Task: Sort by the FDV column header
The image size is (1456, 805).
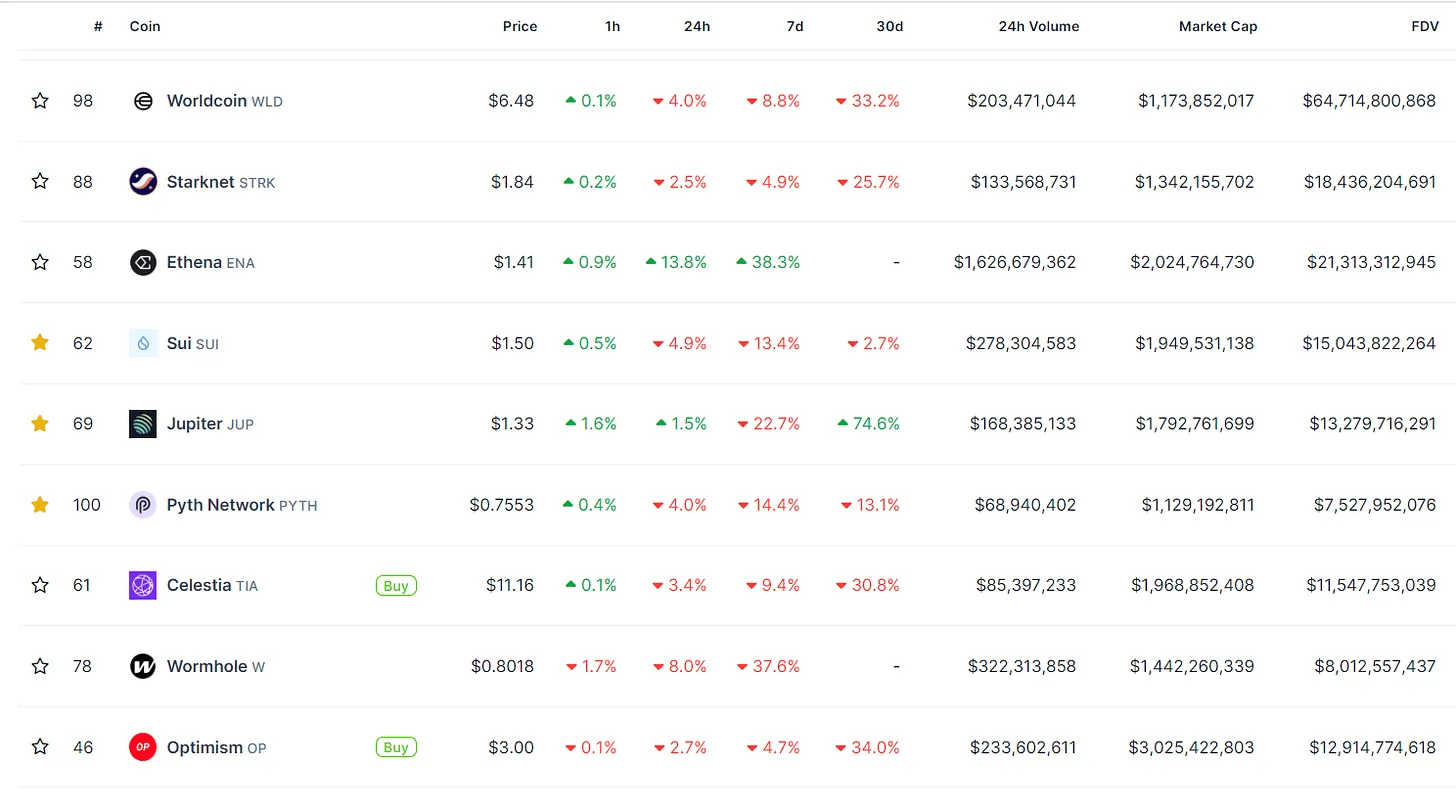Action: tap(1424, 27)
